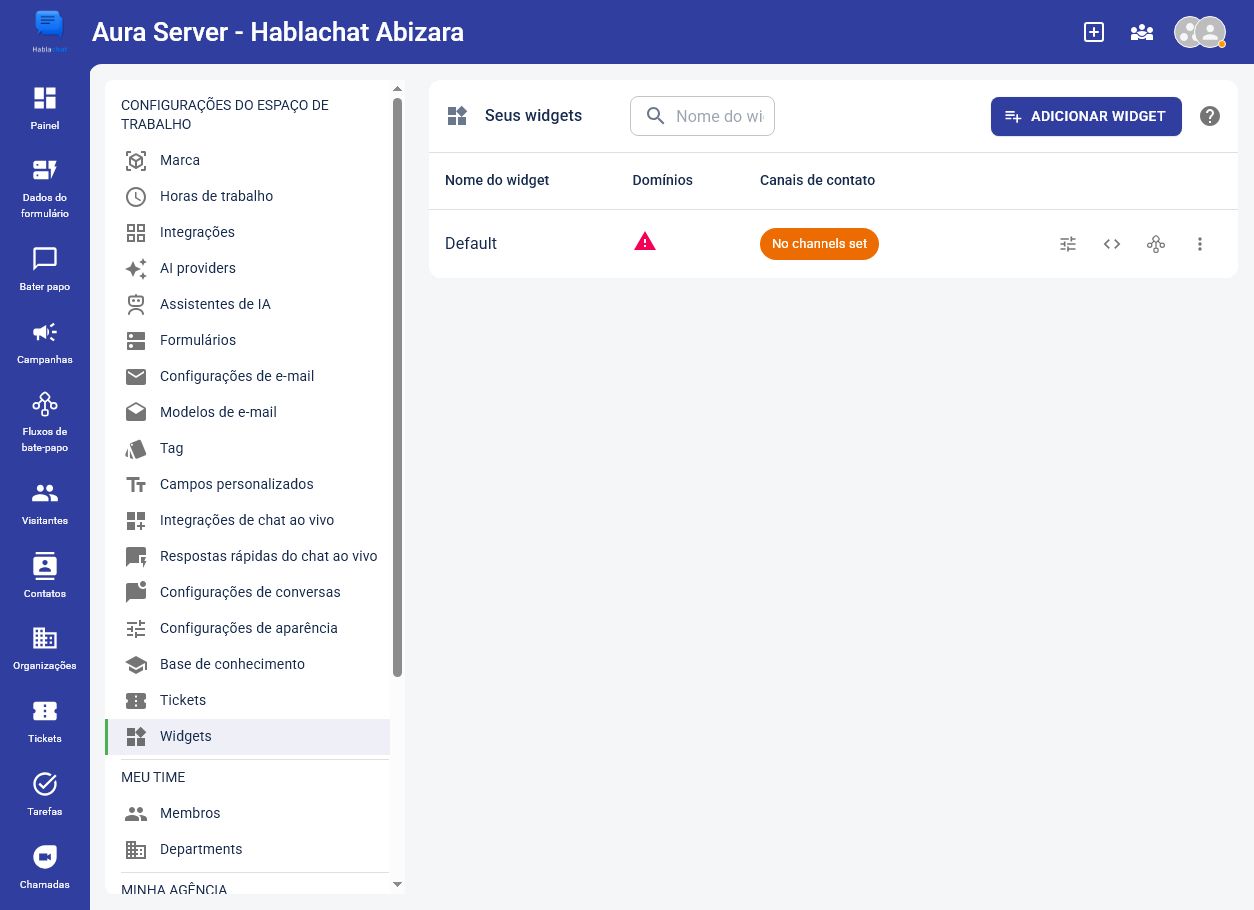Show embed code for Default widget
This screenshot has height=910, width=1254.
[x=1112, y=244]
